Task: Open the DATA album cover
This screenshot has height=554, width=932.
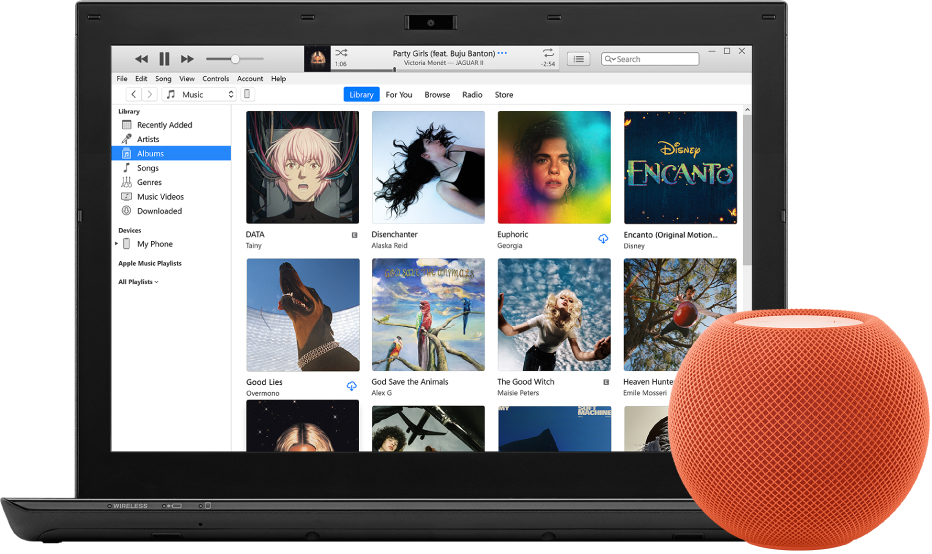Action: [303, 167]
